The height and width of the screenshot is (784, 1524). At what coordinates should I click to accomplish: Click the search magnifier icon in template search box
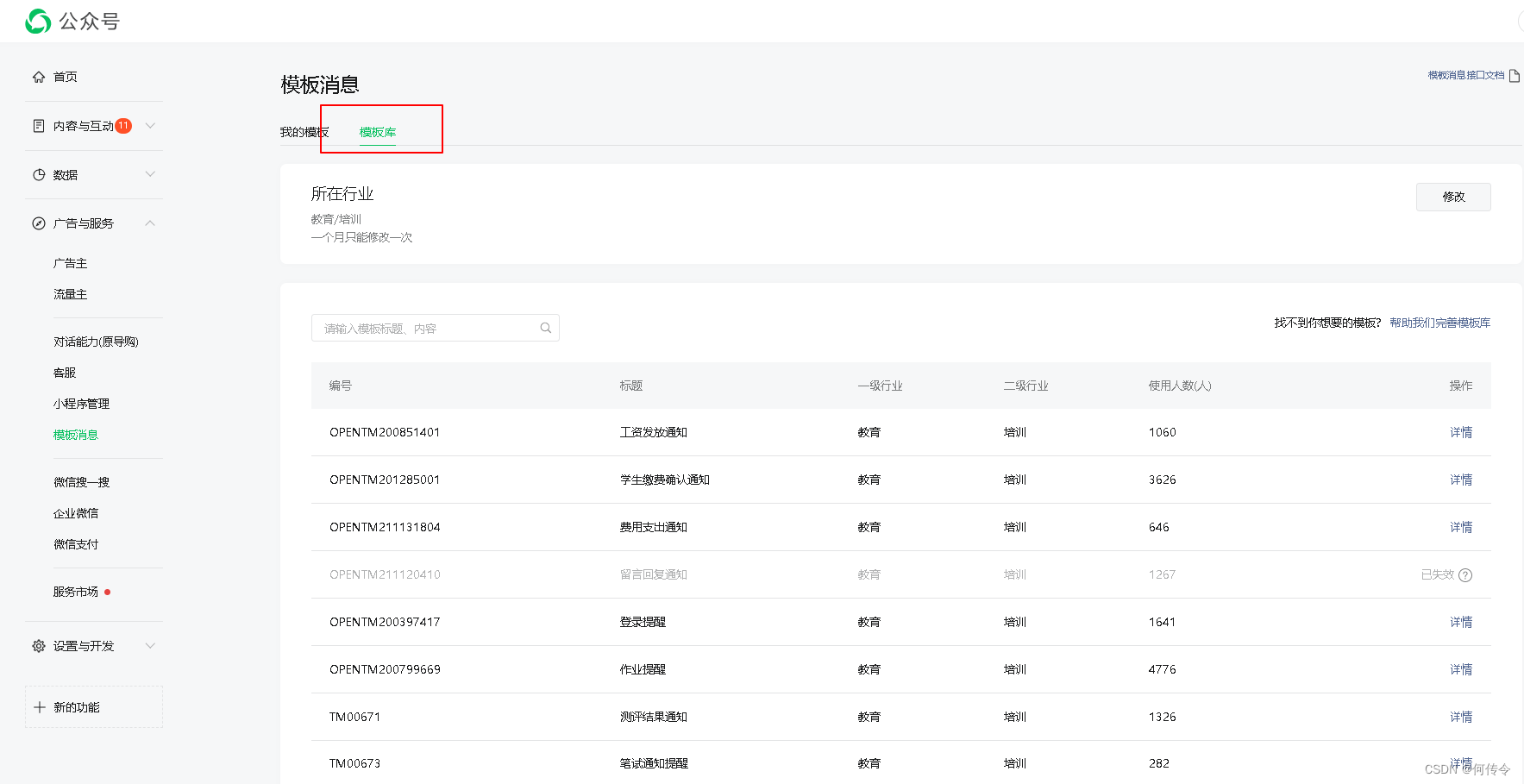pos(546,328)
